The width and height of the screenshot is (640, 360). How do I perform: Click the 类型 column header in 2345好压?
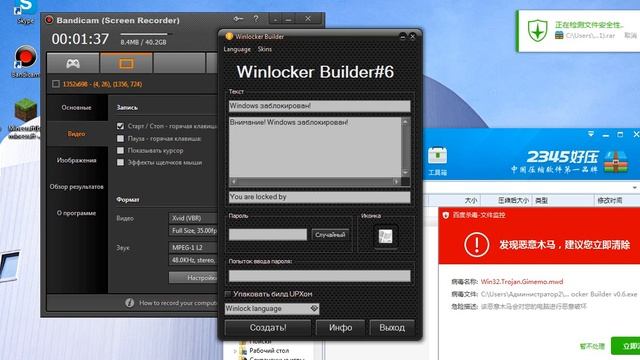click(542, 200)
